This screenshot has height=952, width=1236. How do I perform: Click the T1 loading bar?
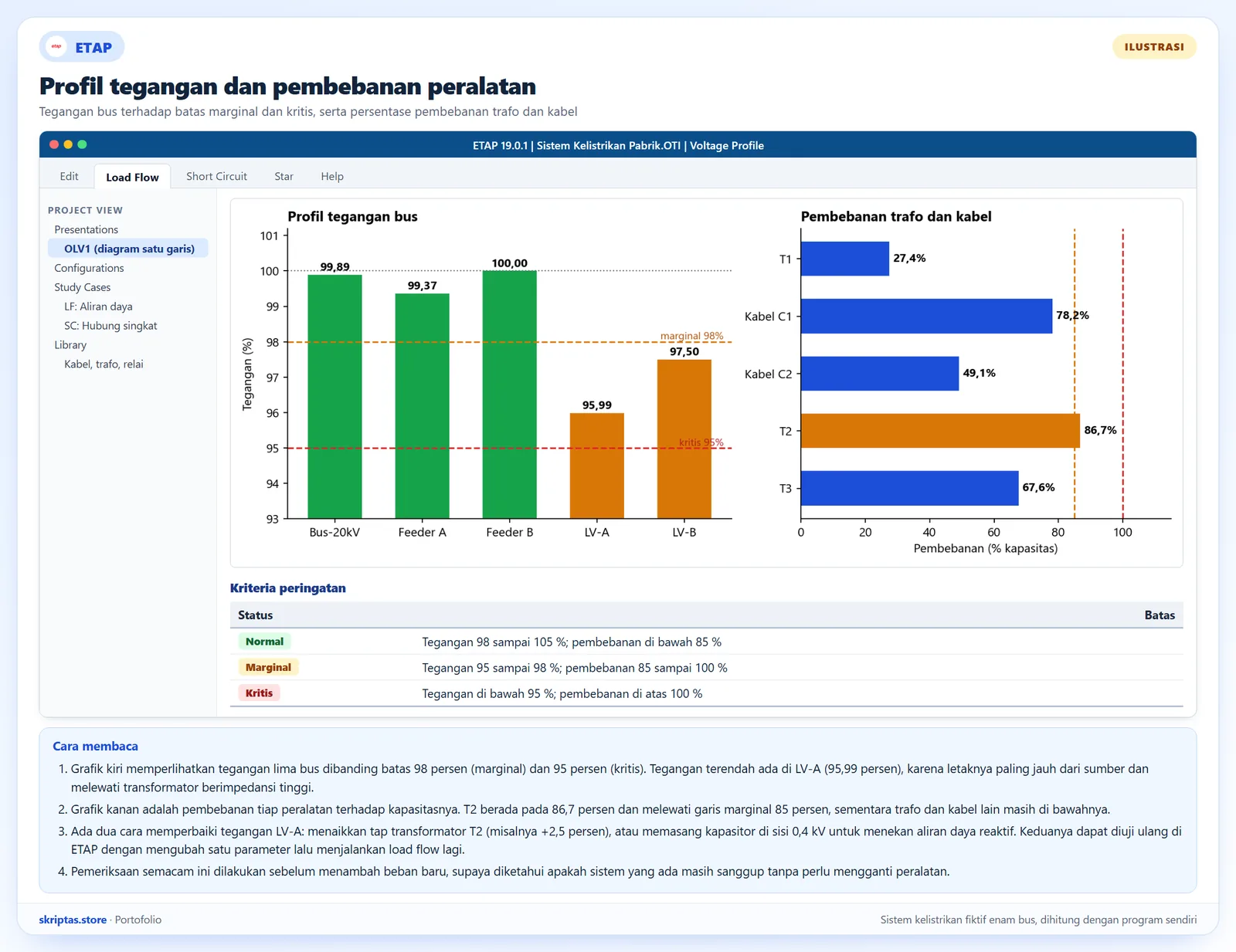tap(845, 259)
